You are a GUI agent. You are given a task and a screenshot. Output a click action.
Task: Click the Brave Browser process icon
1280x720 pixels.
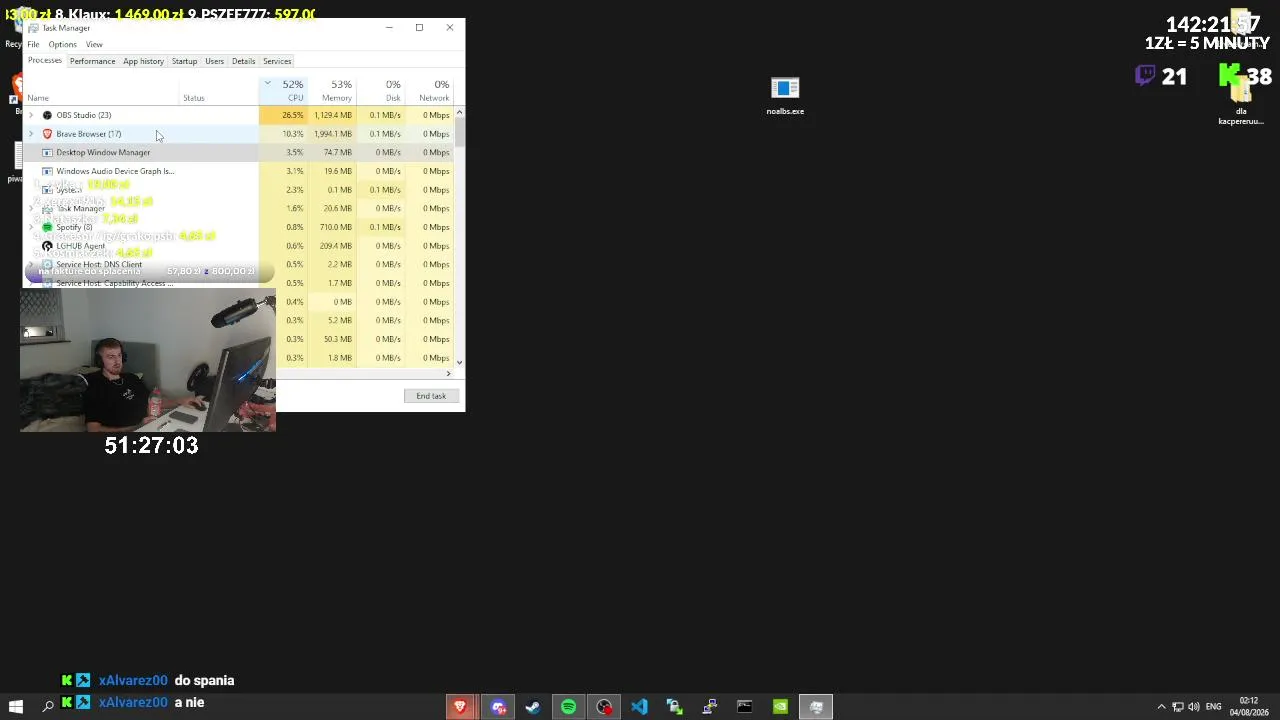tap(47, 134)
